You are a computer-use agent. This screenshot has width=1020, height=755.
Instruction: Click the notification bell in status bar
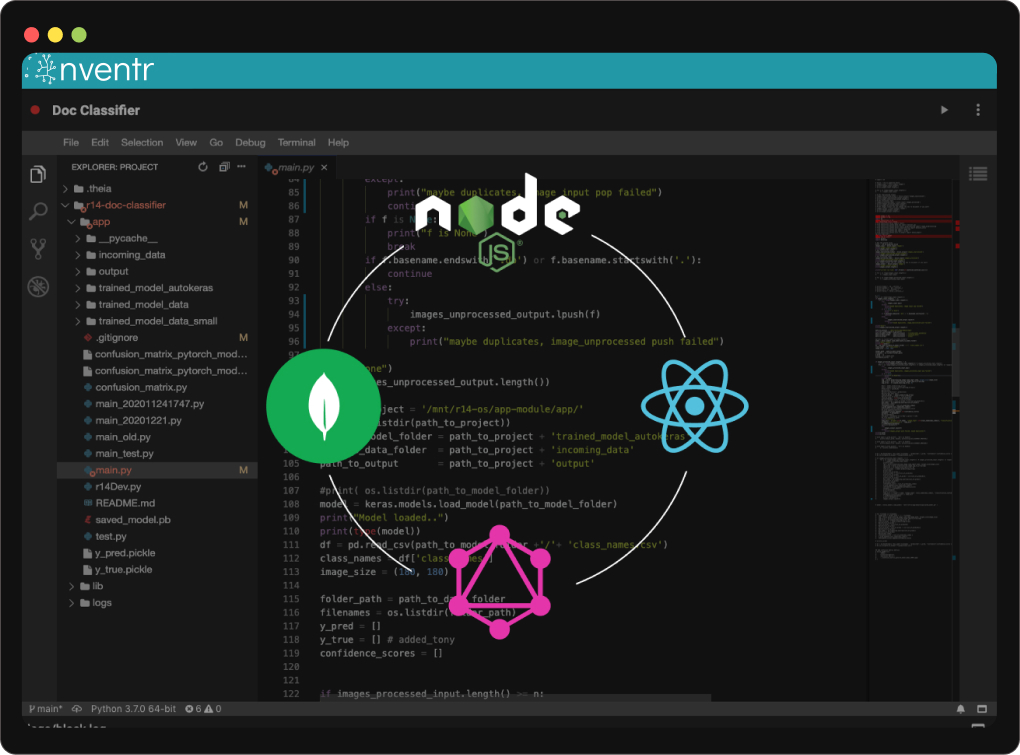961,709
